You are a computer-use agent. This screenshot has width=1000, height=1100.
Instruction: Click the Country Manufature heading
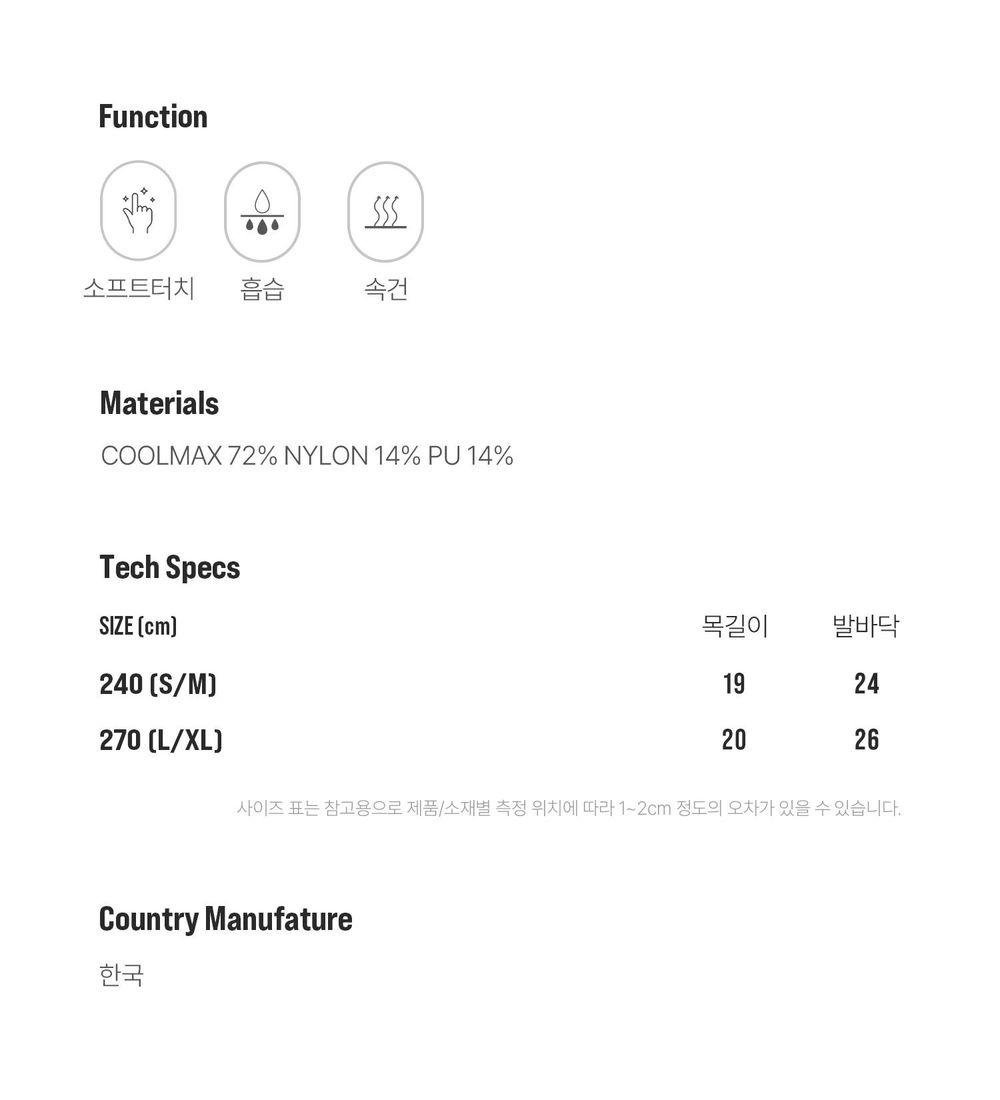coord(225,919)
